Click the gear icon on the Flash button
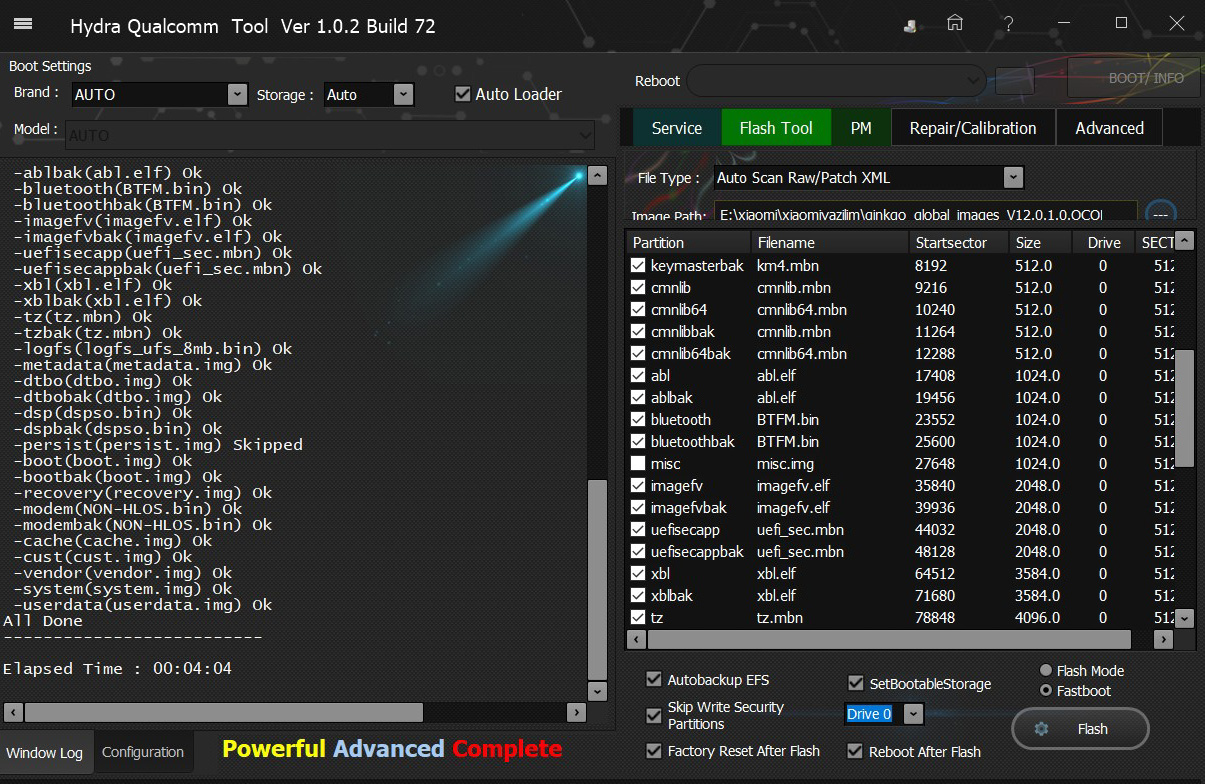The height and width of the screenshot is (784, 1205). [1041, 729]
